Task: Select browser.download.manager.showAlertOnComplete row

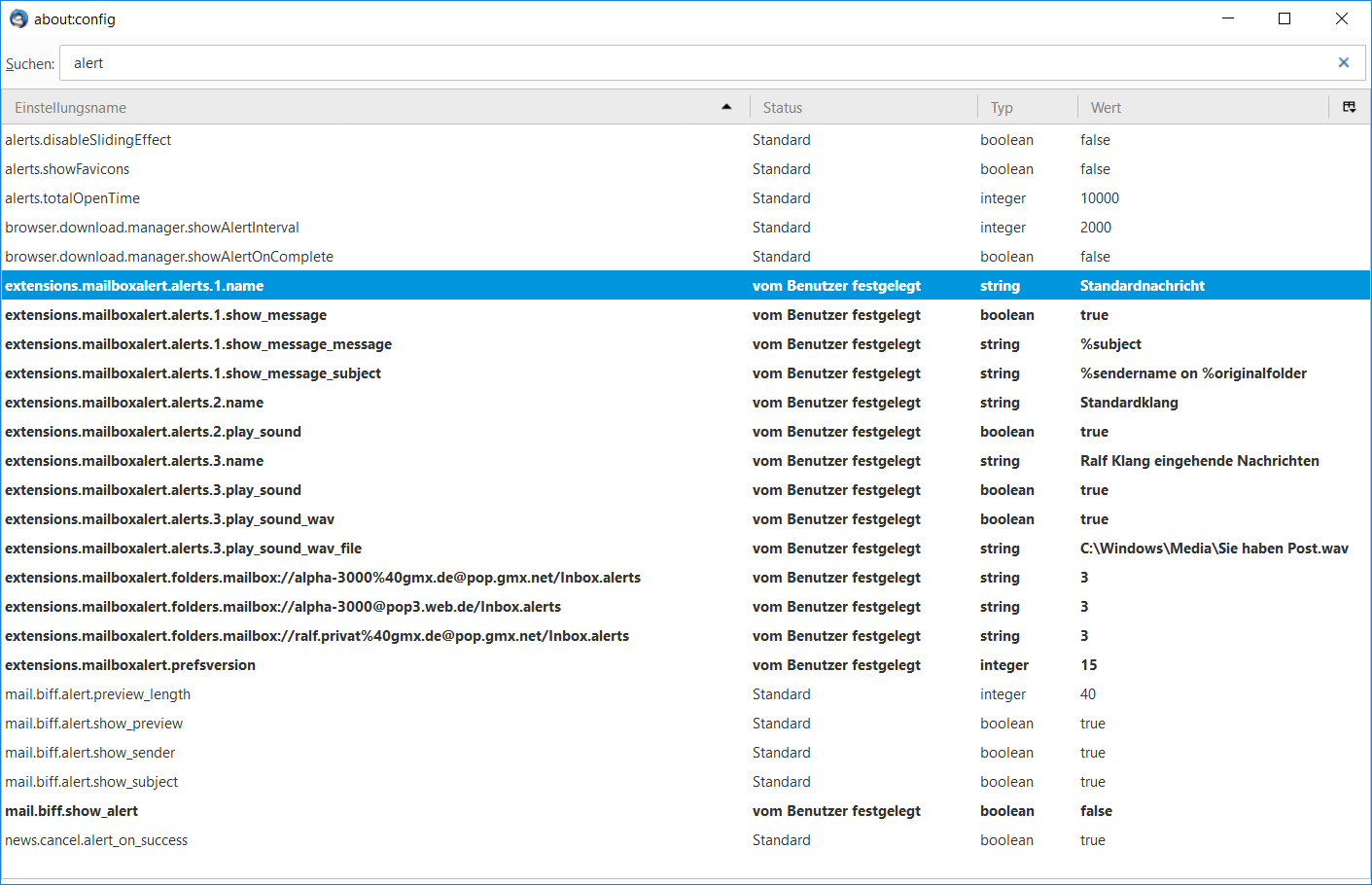Action: pos(686,257)
